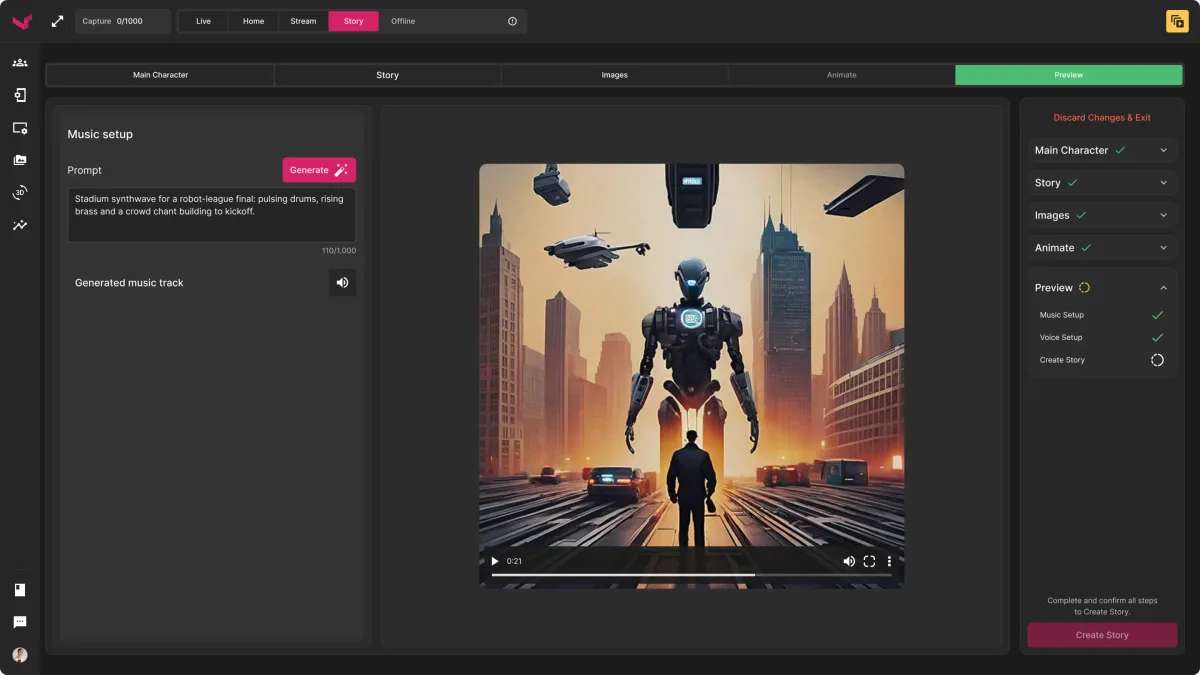Click the Music setup heading
Viewport: 1200px width, 675px height.
pyautogui.click(x=100, y=134)
